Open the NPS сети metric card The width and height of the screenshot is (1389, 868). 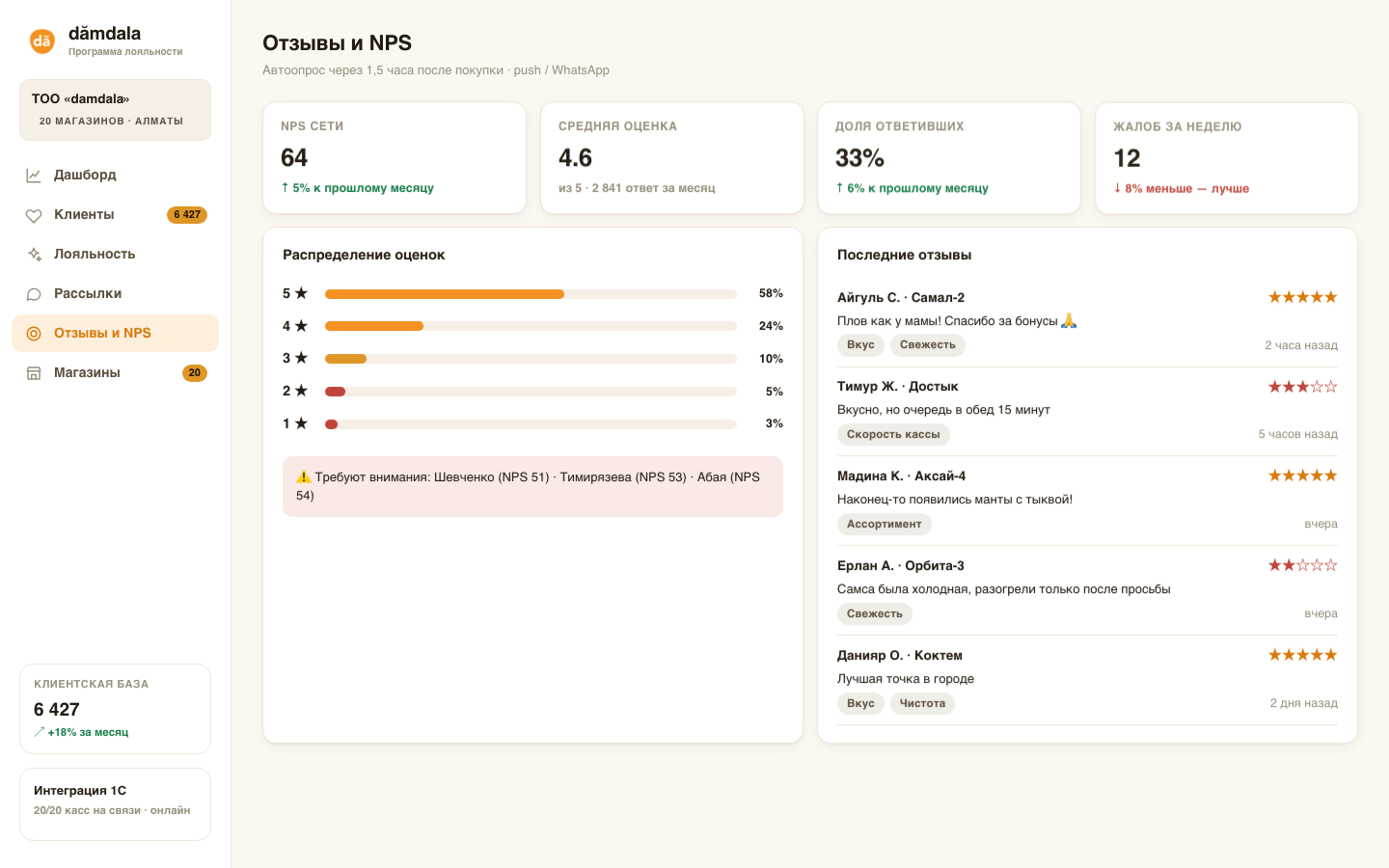[395, 158]
